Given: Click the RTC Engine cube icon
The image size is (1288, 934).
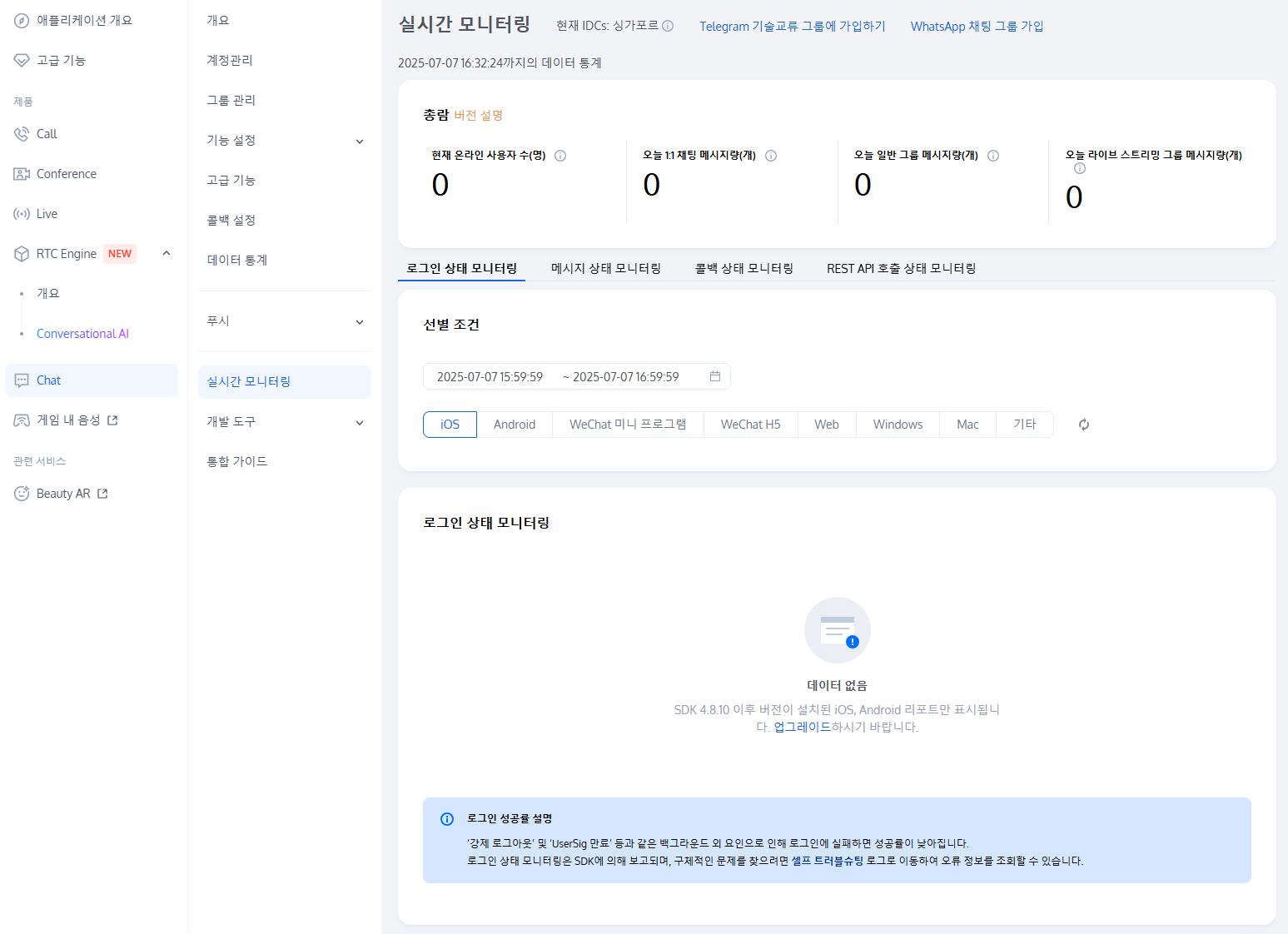Looking at the screenshot, I should pyautogui.click(x=22, y=254).
